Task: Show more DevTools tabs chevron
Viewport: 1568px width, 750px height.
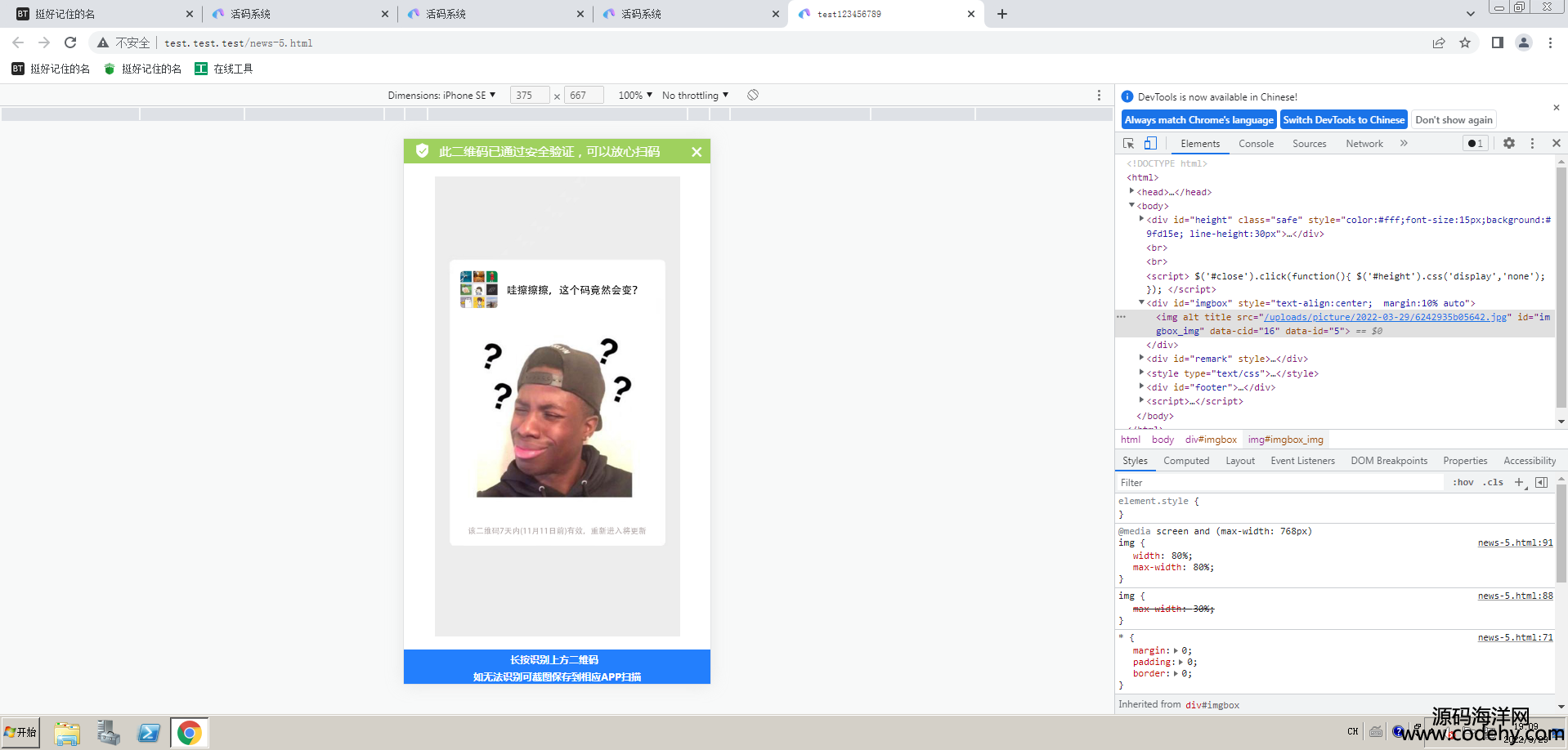Action: [x=1404, y=143]
